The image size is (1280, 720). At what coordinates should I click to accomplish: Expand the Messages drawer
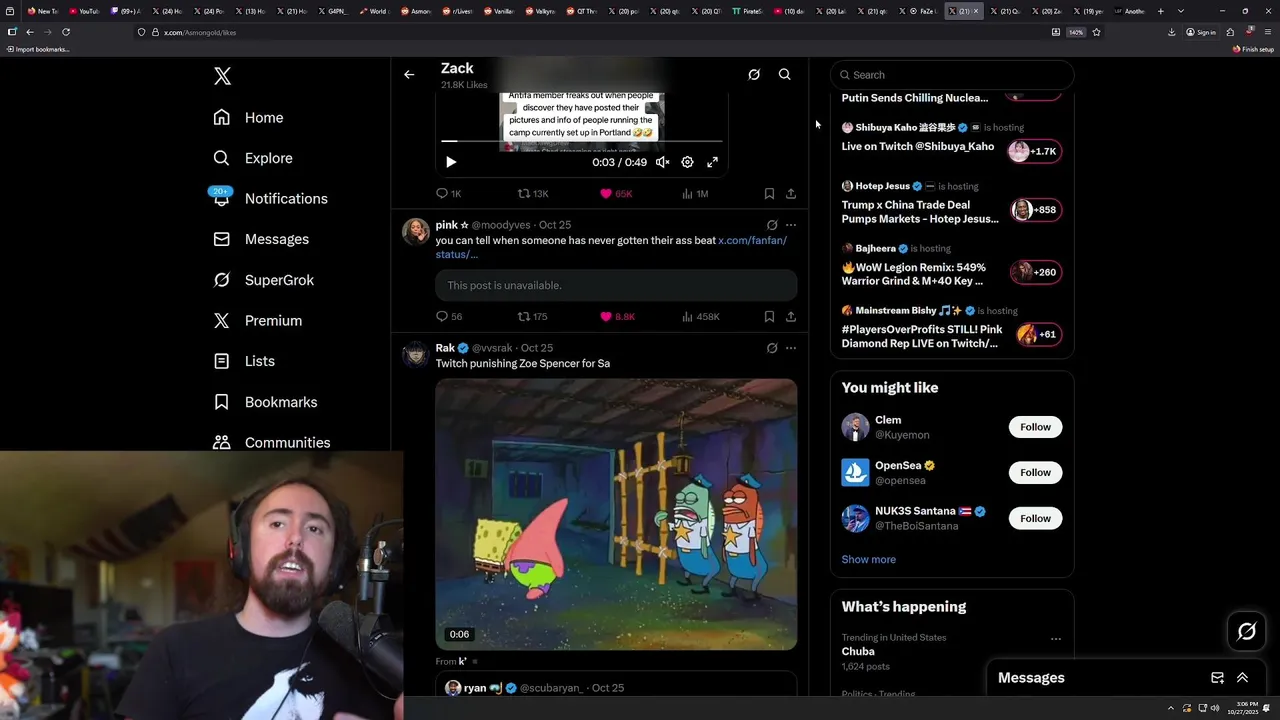click(x=1242, y=678)
